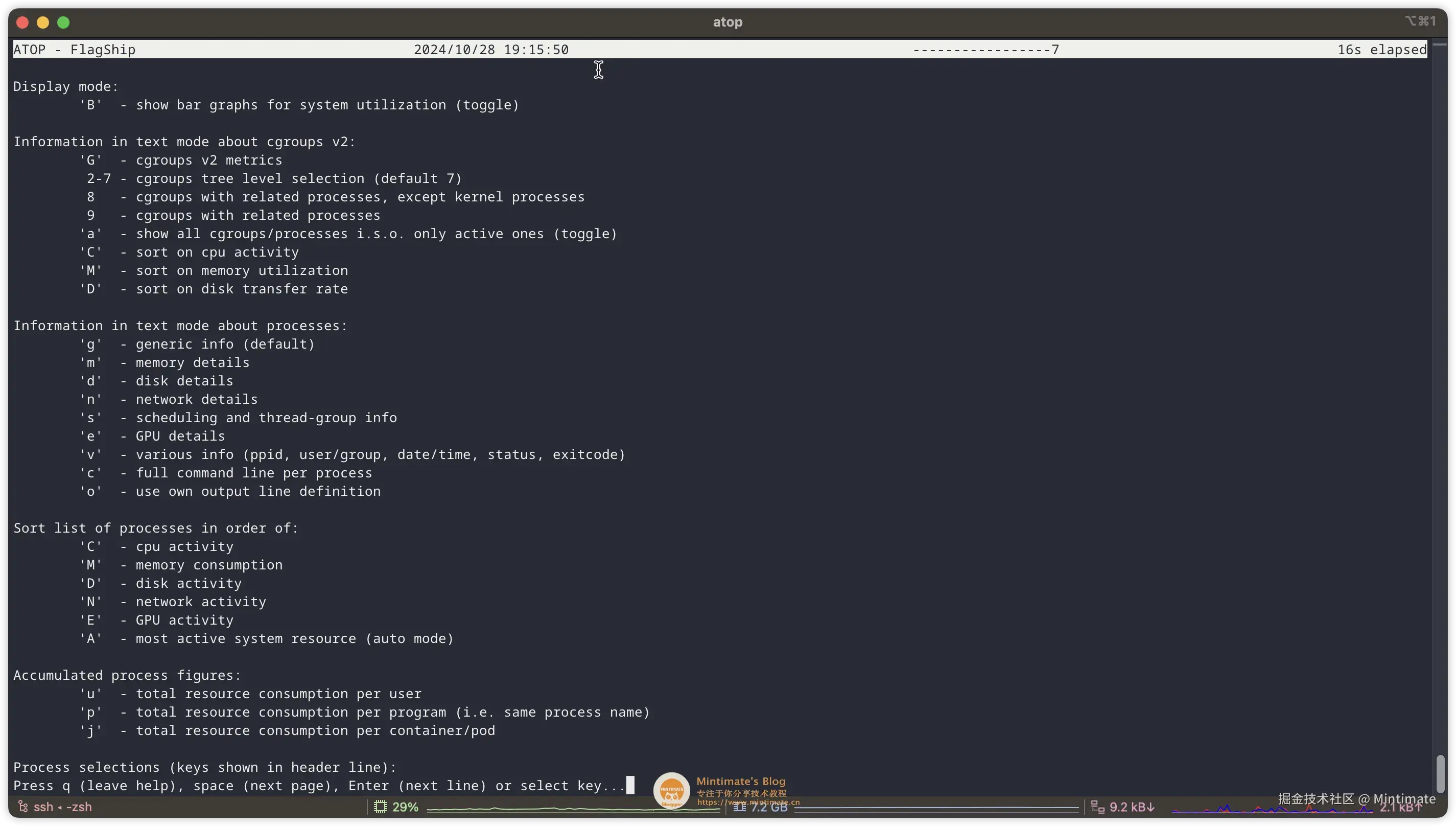Click the red close window button
Image resolution: width=1456 pixels, height=826 pixels.
(22, 22)
